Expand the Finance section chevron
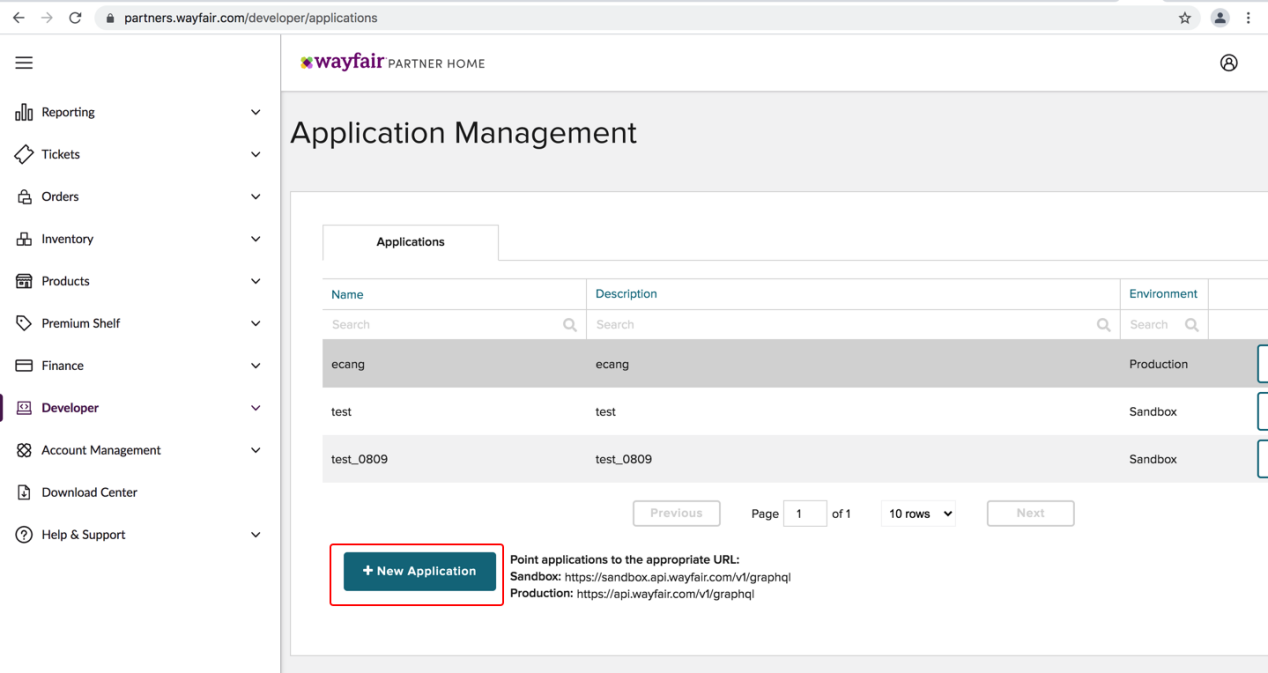Image resolution: width=1268 pixels, height=673 pixels. 255,366
